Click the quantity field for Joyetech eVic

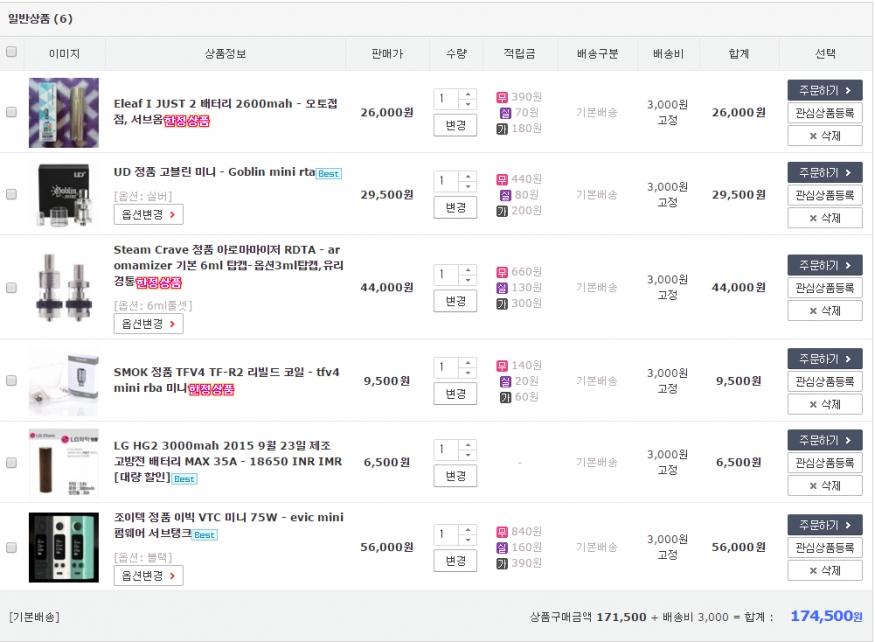coord(447,534)
